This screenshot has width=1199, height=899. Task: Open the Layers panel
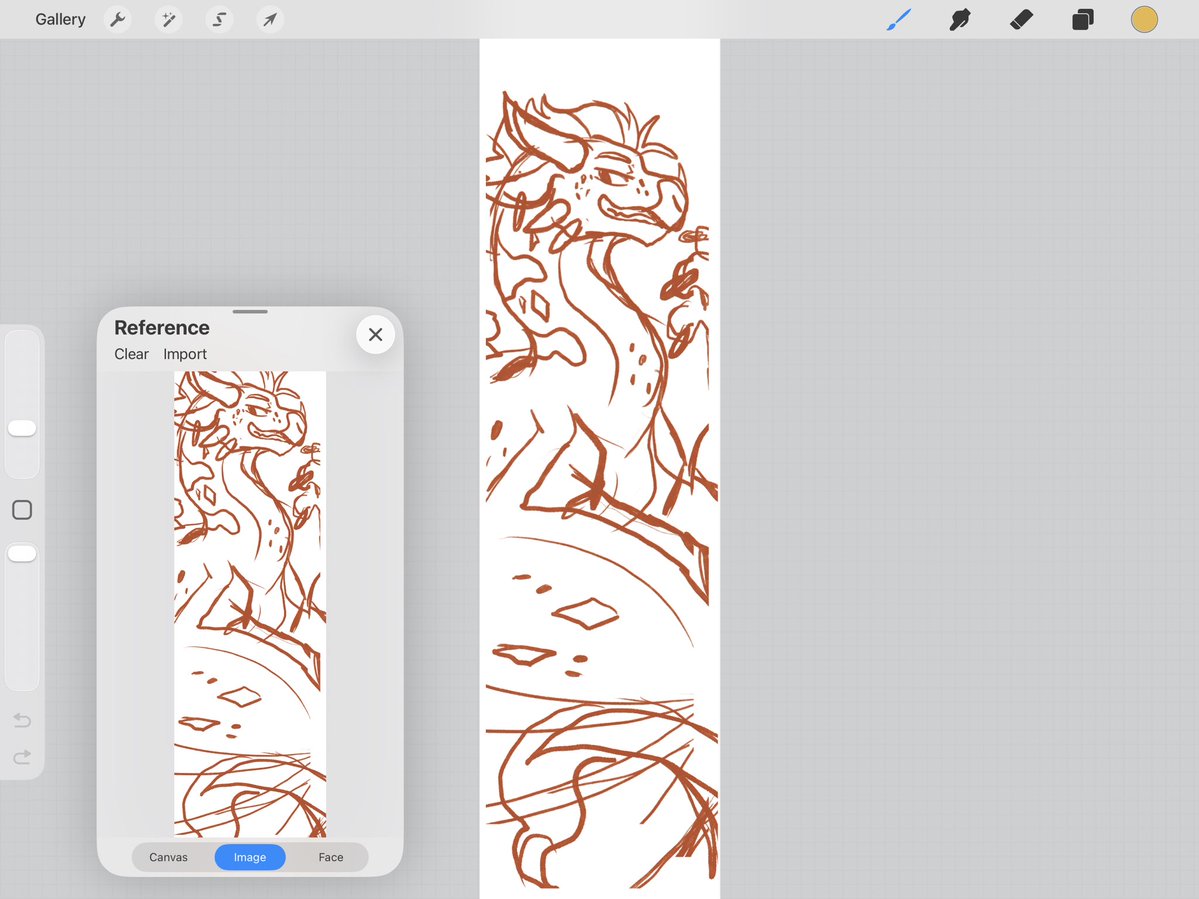pos(1083,19)
